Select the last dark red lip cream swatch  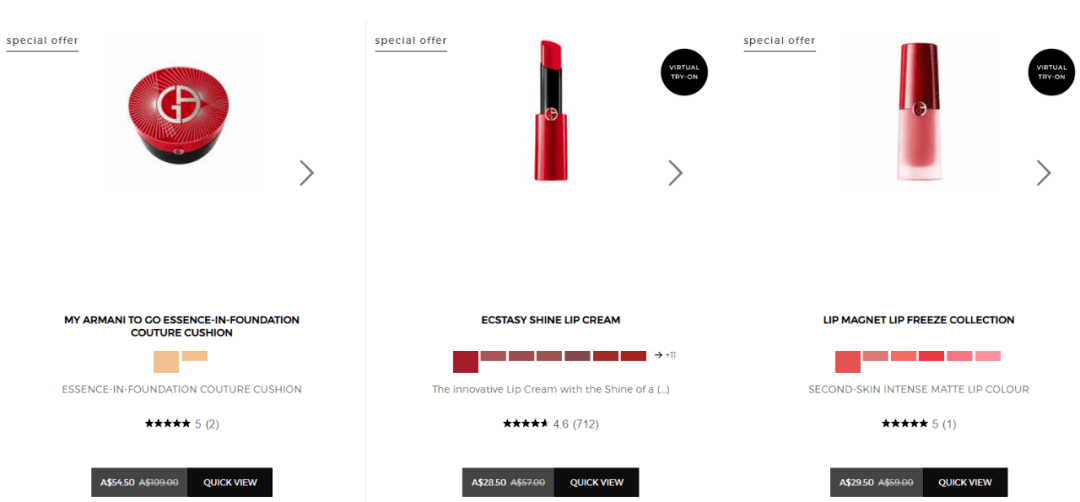pos(633,356)
